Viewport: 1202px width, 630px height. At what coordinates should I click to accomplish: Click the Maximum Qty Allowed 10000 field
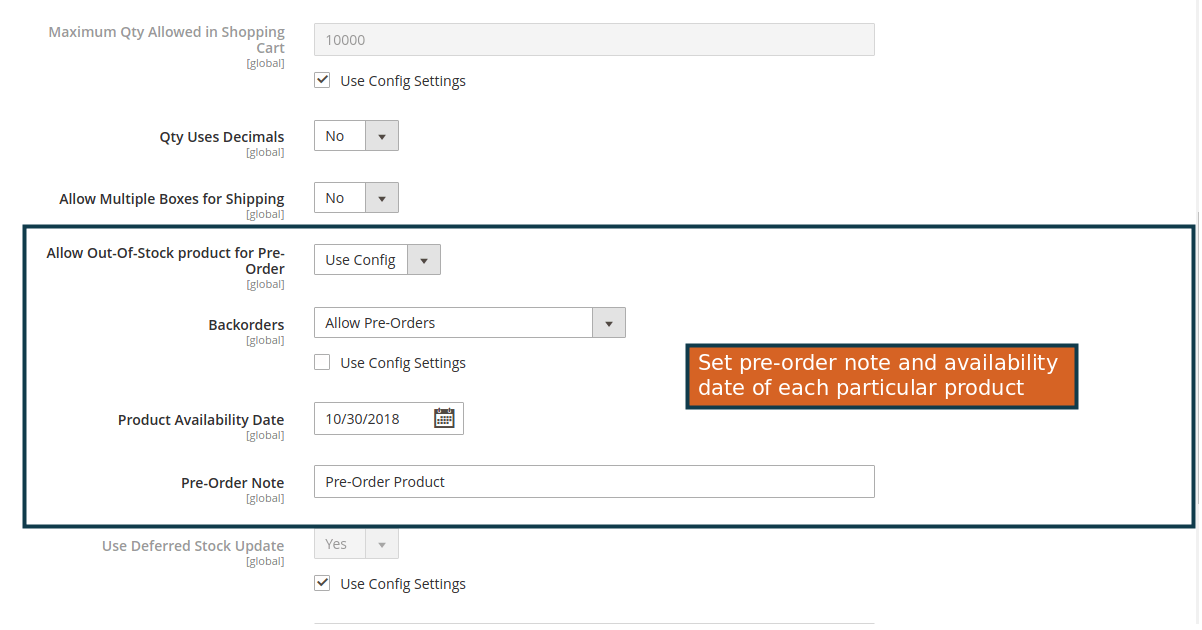[x=594, y=40]
